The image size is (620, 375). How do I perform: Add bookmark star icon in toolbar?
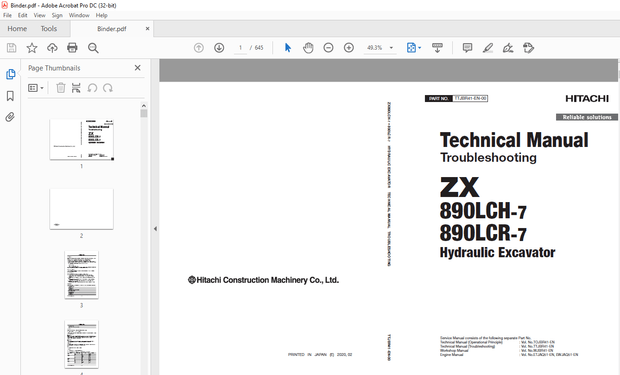click(32, 48)
